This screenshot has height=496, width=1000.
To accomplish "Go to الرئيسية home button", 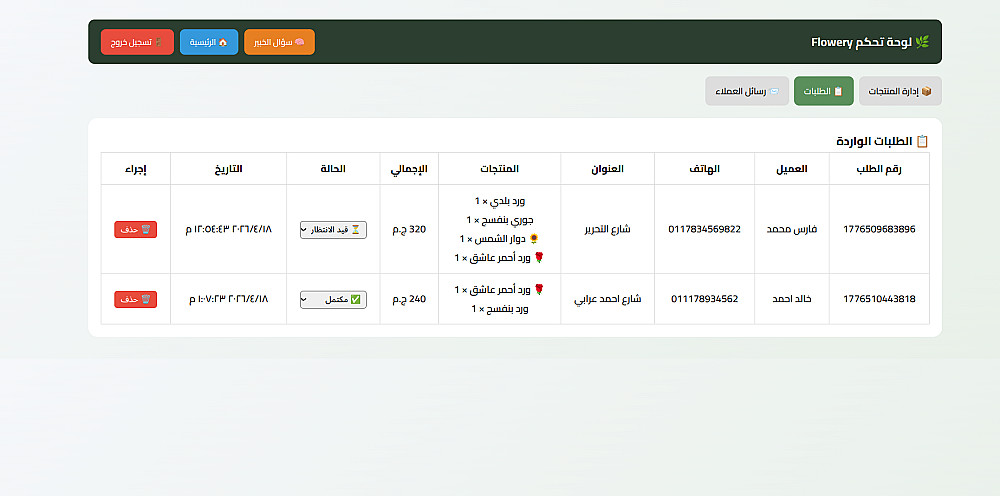I will coord(209,42).
